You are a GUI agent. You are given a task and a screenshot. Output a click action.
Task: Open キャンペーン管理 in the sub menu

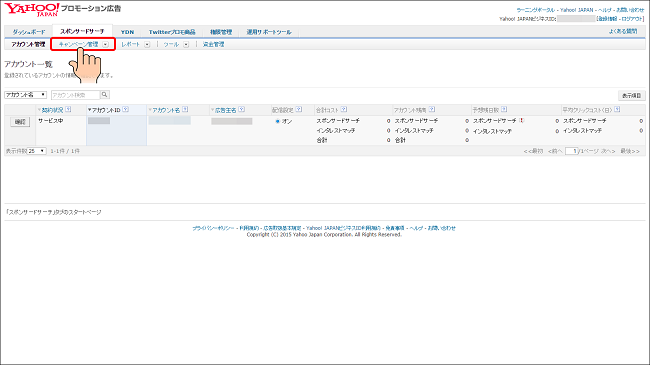click(x=79, y=44)
